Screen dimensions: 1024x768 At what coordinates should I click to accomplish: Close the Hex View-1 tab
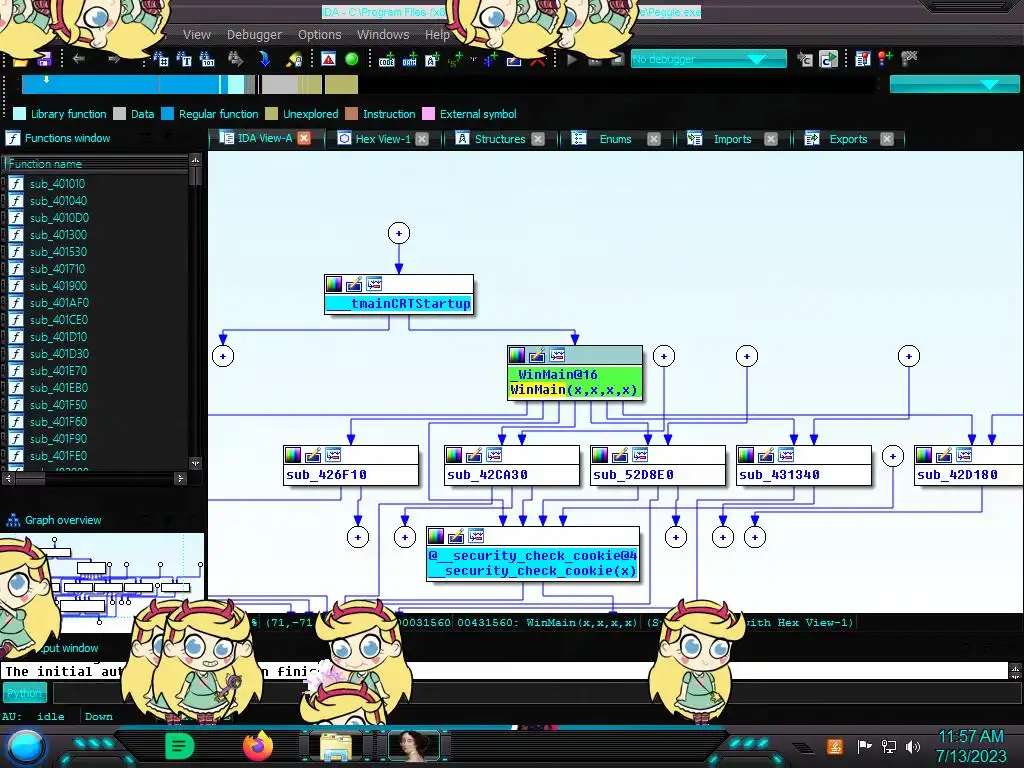pyautogui.click(x=422, y=139)
